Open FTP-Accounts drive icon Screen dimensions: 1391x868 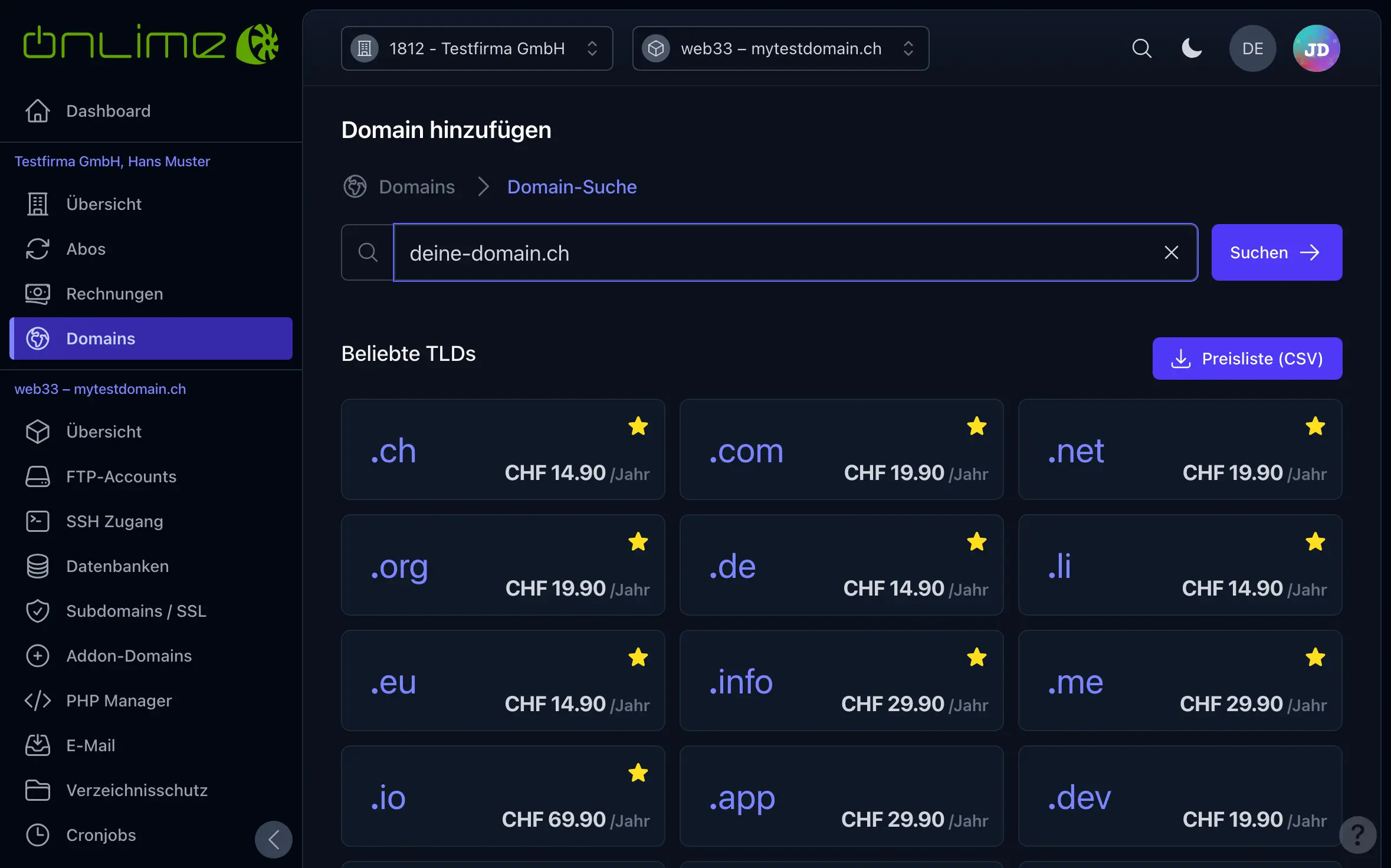point(38,476)
